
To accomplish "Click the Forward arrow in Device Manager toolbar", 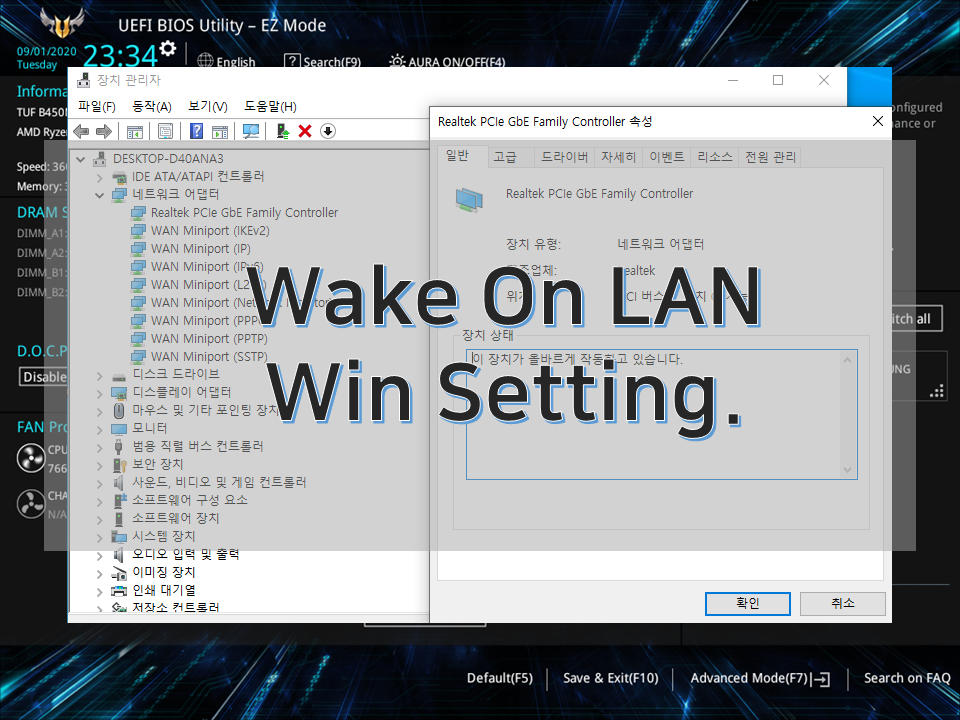I will (104, 131).
